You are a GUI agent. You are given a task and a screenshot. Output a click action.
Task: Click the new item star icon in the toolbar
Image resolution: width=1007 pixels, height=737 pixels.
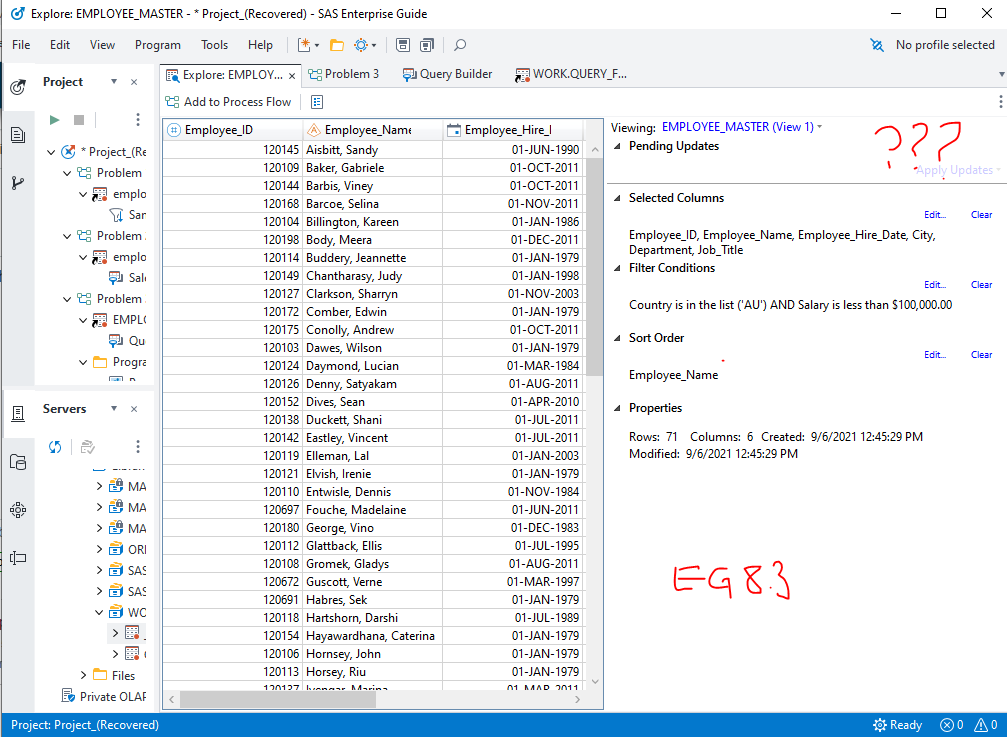[x=305, y=45]
